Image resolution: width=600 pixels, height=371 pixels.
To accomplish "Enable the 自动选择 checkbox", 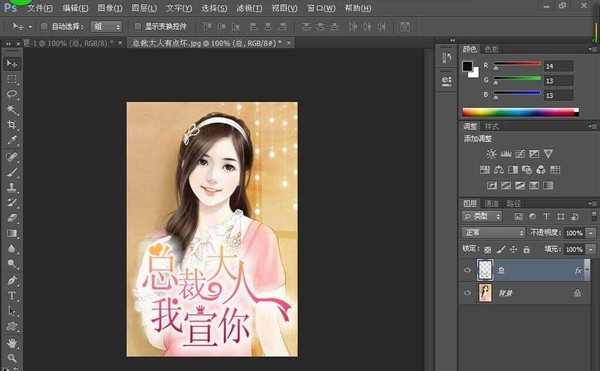I will [44, 26].
